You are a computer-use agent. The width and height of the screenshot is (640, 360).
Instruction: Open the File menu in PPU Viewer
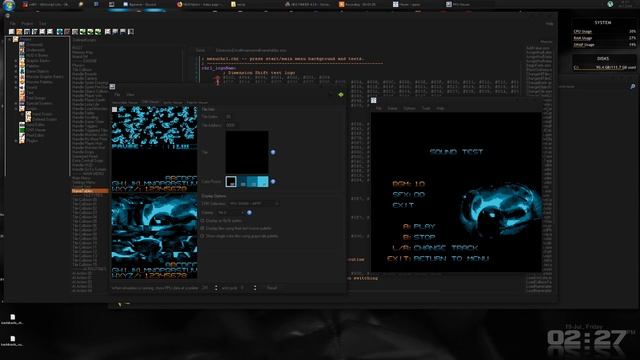pyautogui.click(x=117, y=95)
